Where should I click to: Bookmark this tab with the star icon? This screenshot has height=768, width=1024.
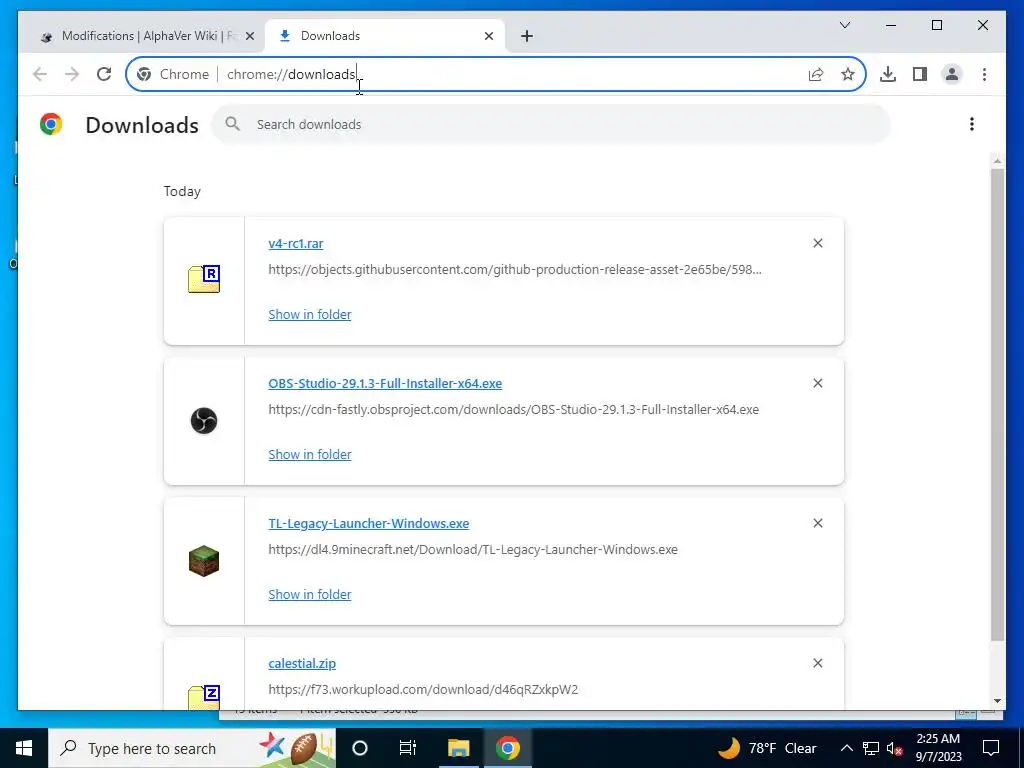click(848, 74)
